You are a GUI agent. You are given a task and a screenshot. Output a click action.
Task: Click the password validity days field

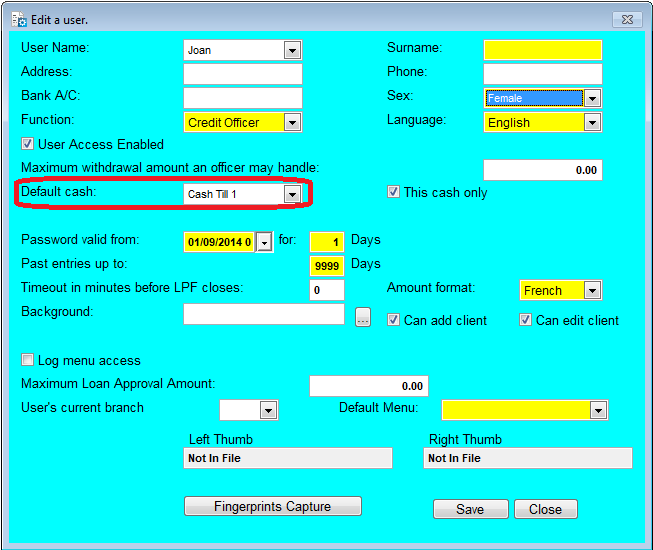click(x=327, y=242)
